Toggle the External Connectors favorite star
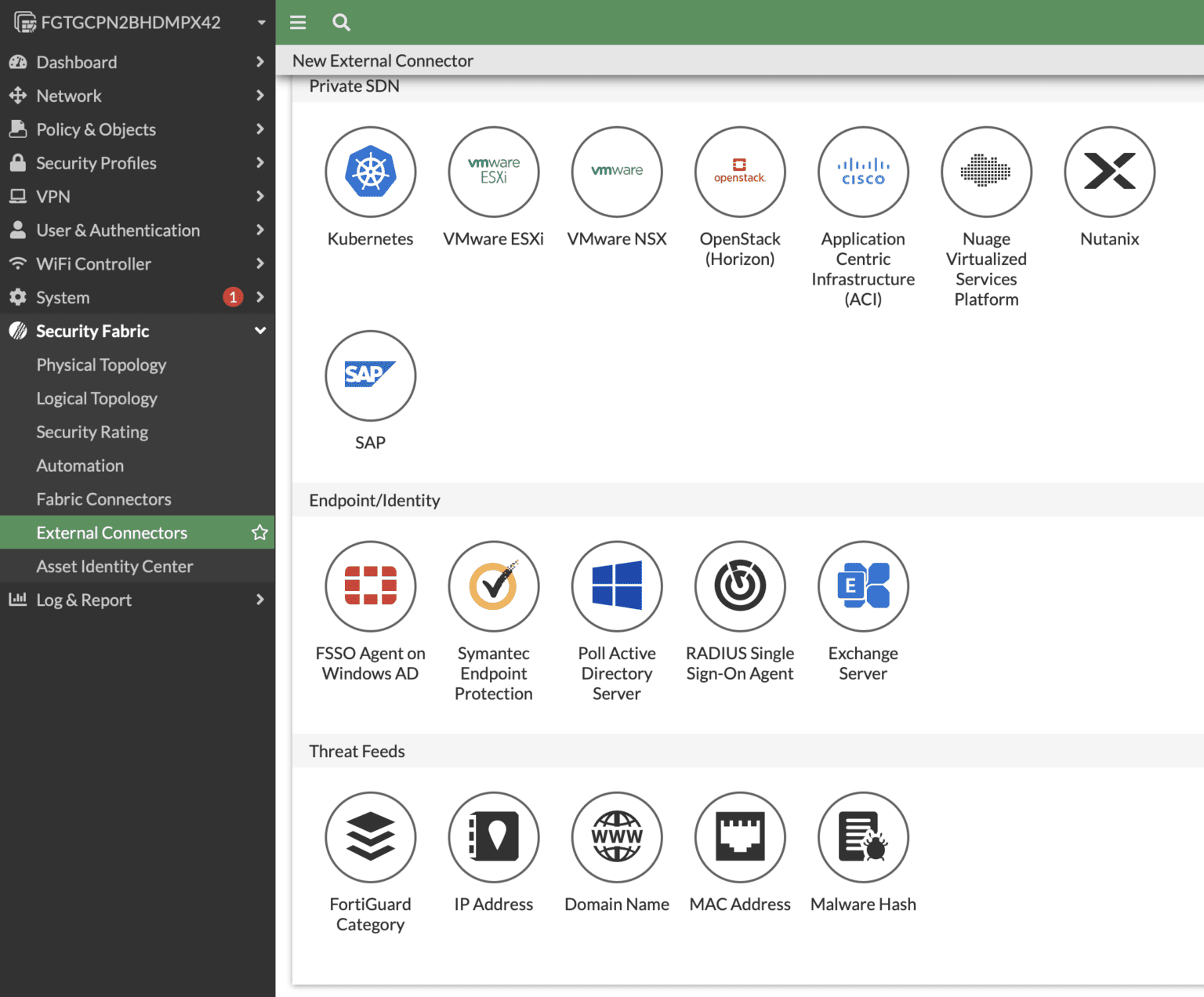This screenshot has width=1204, height=997. pyautogui.click(x=259, y=532)
